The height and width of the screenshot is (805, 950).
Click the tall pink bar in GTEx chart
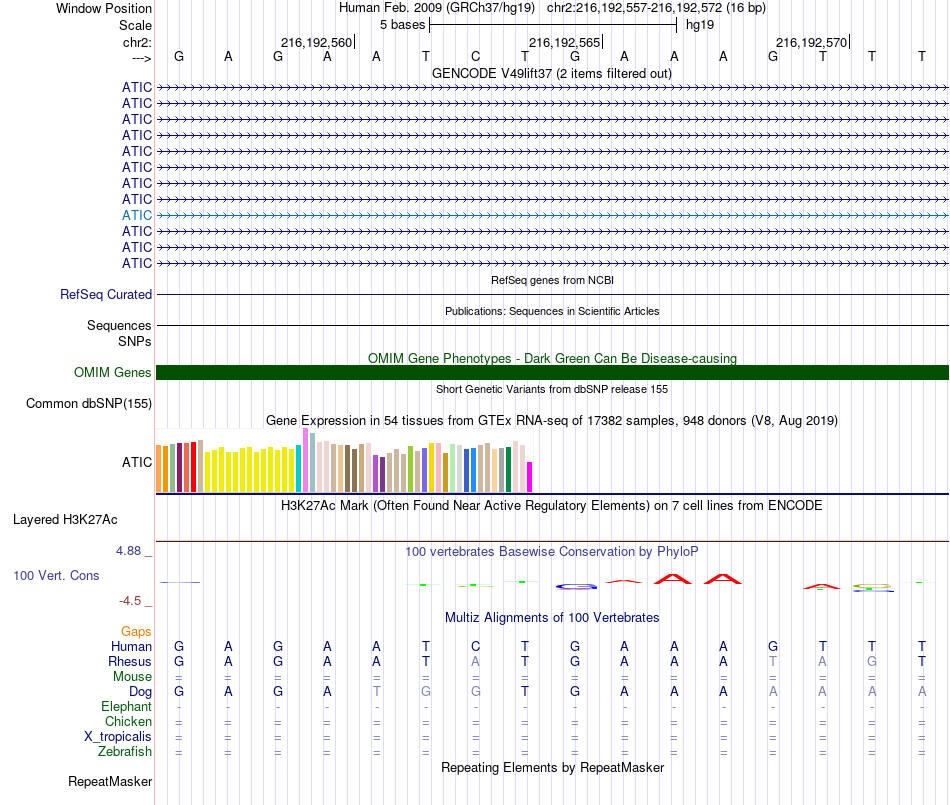(305, 460)
